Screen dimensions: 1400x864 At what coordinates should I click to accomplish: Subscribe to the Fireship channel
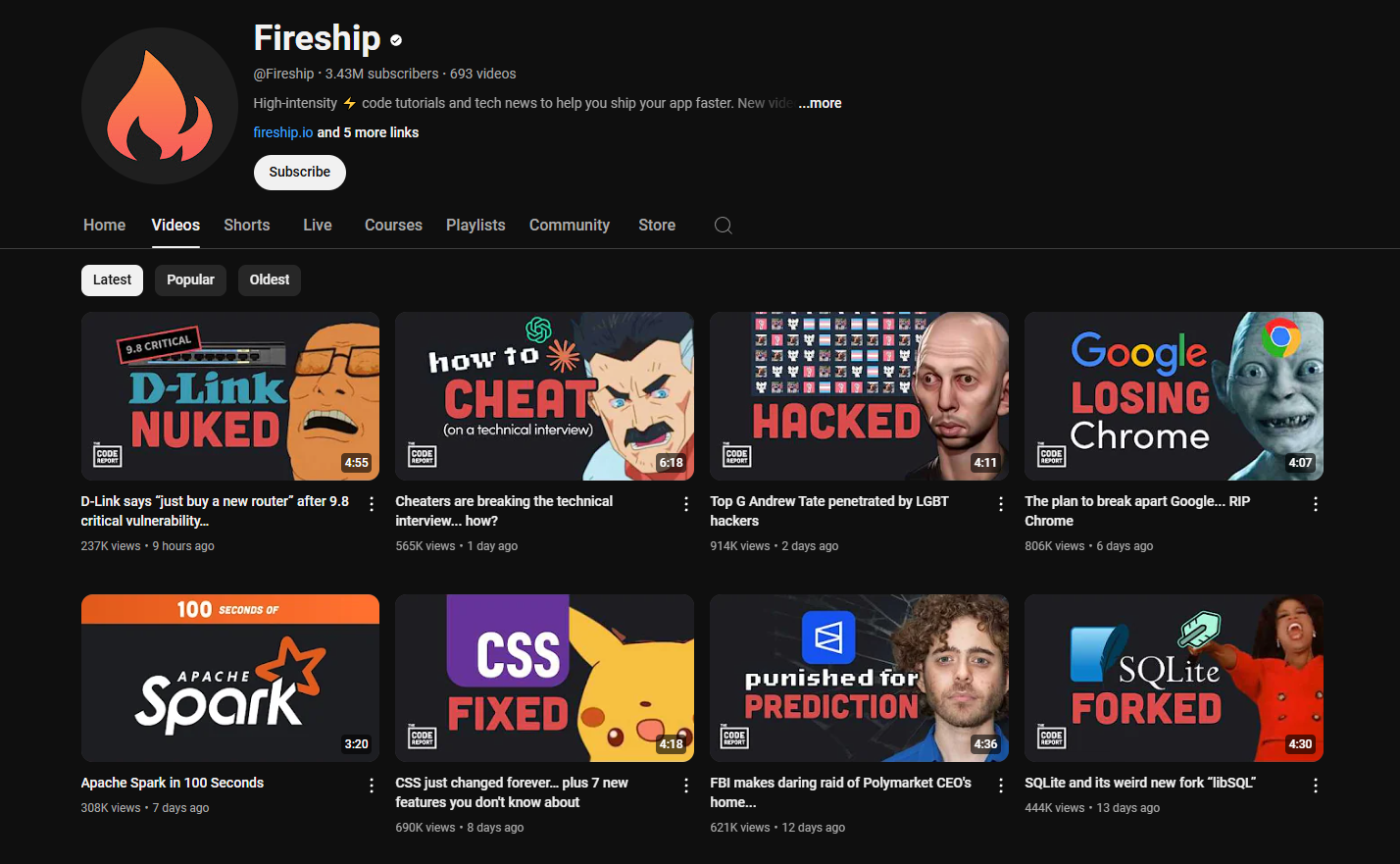coord(300,173)
